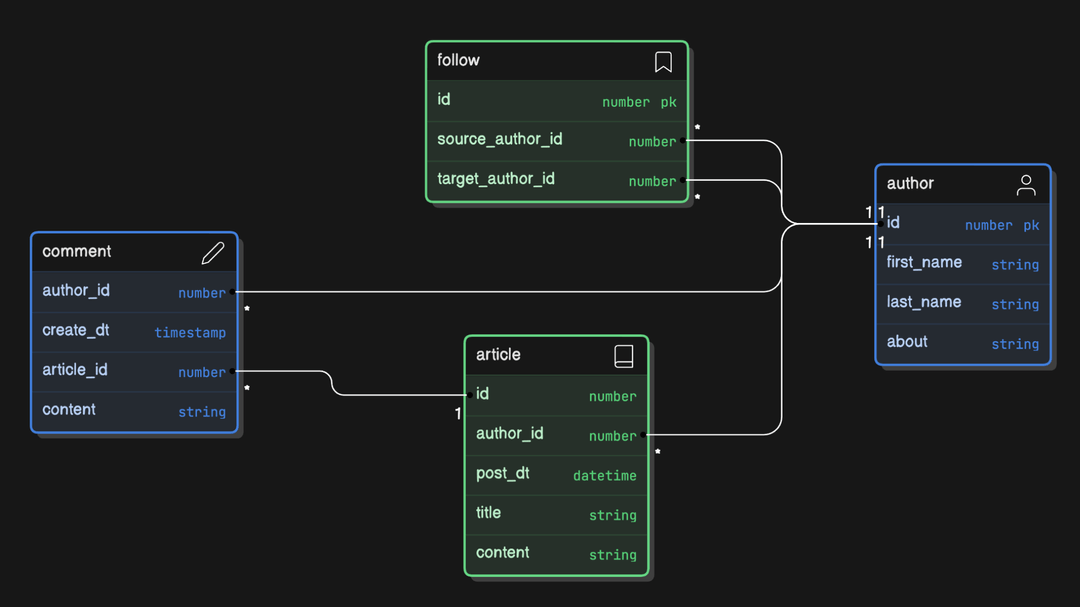This screenshot has width=1080, height=607.
Task: Select the pk badge on follow's id field
Action: [671, 102]
